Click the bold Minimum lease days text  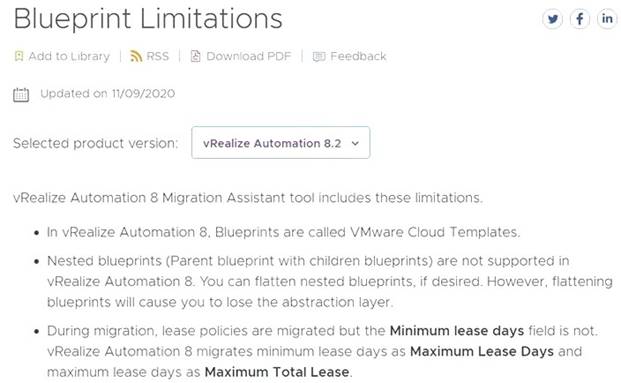pyautogui.click(x=457, y=331)
